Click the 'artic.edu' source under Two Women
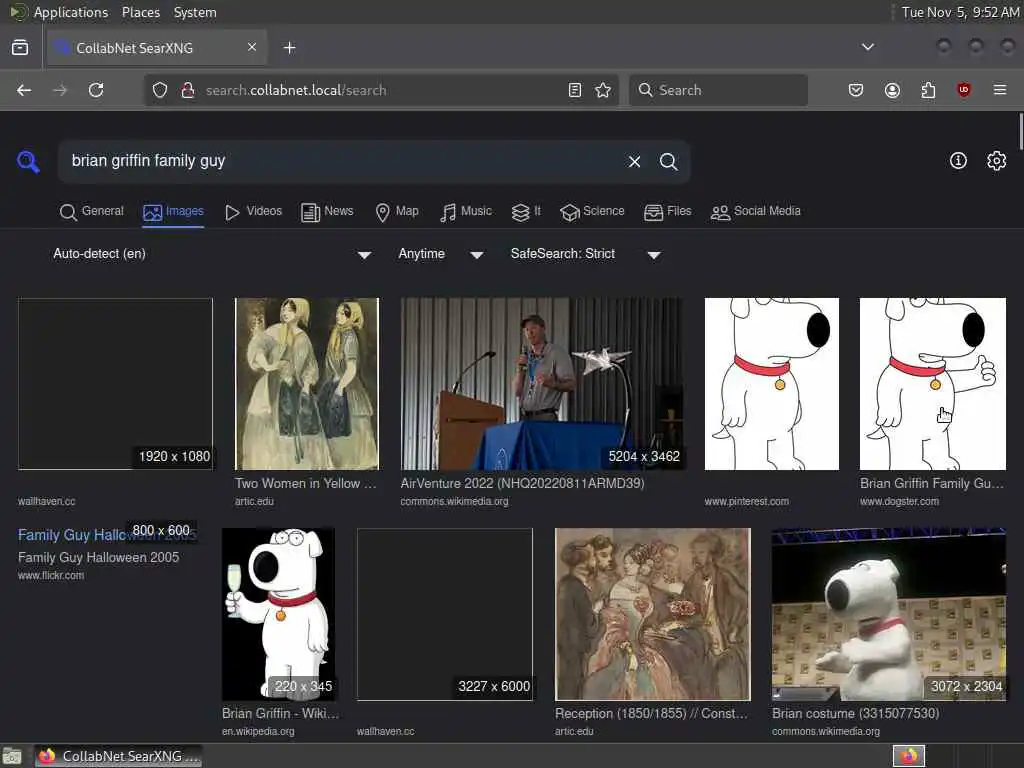Image resolution: width=1024 pixels, height=768 pixels. [x=255, y=502]
